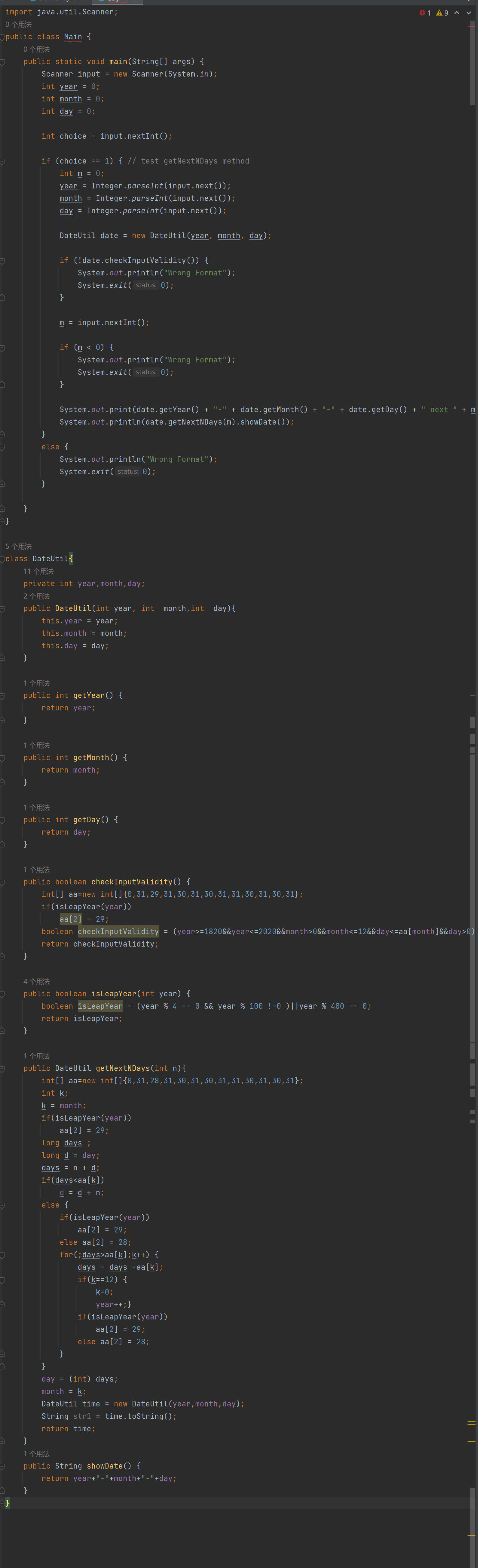This screenshot has height=1568, width=478.
Task: Click the 'return year;' statement
Action: click(x=68, y=708)
